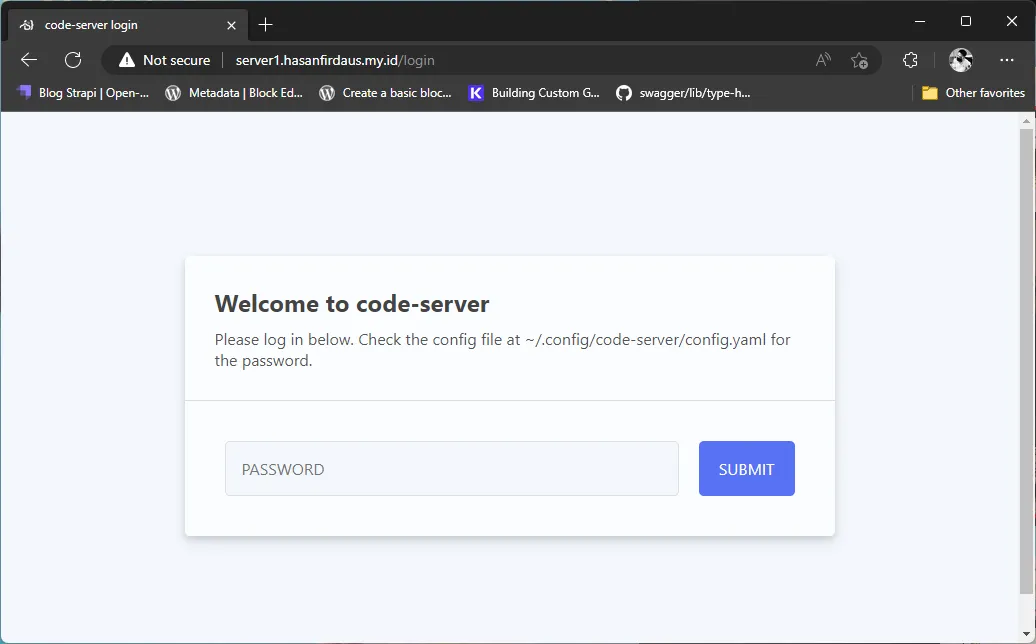Click the GitHub icon on swagger bookmark

click(x=623, y=92)
